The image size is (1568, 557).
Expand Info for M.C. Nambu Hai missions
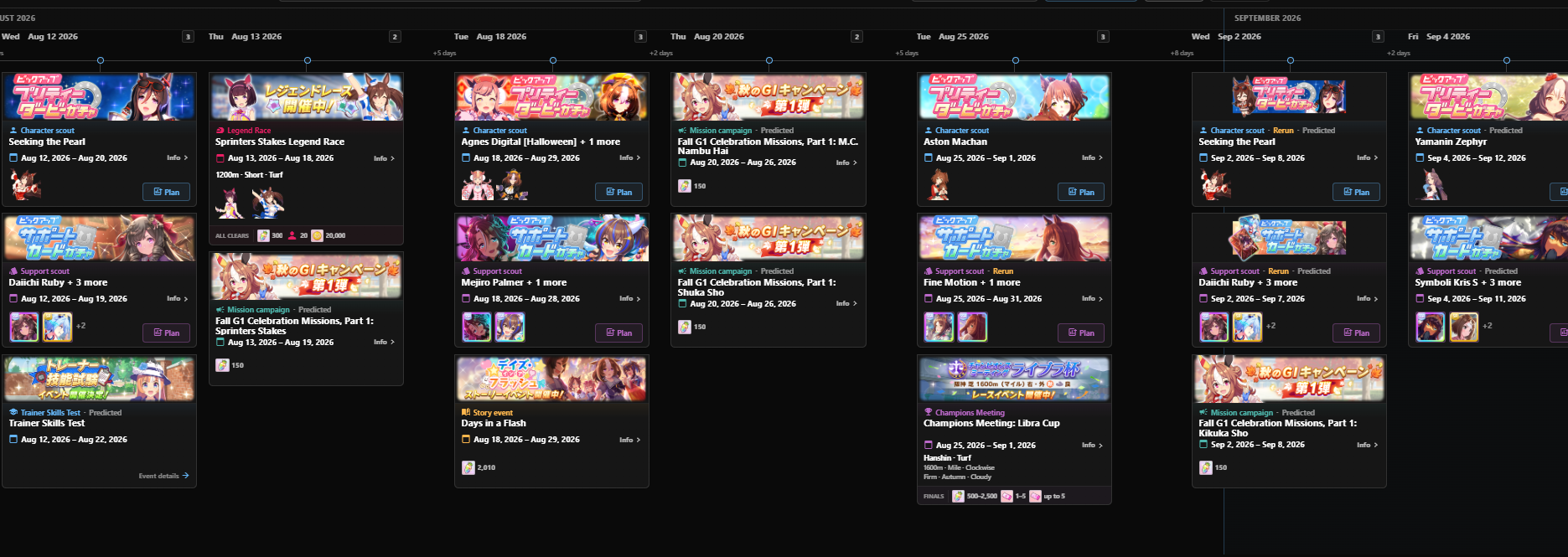pos(846,162)
